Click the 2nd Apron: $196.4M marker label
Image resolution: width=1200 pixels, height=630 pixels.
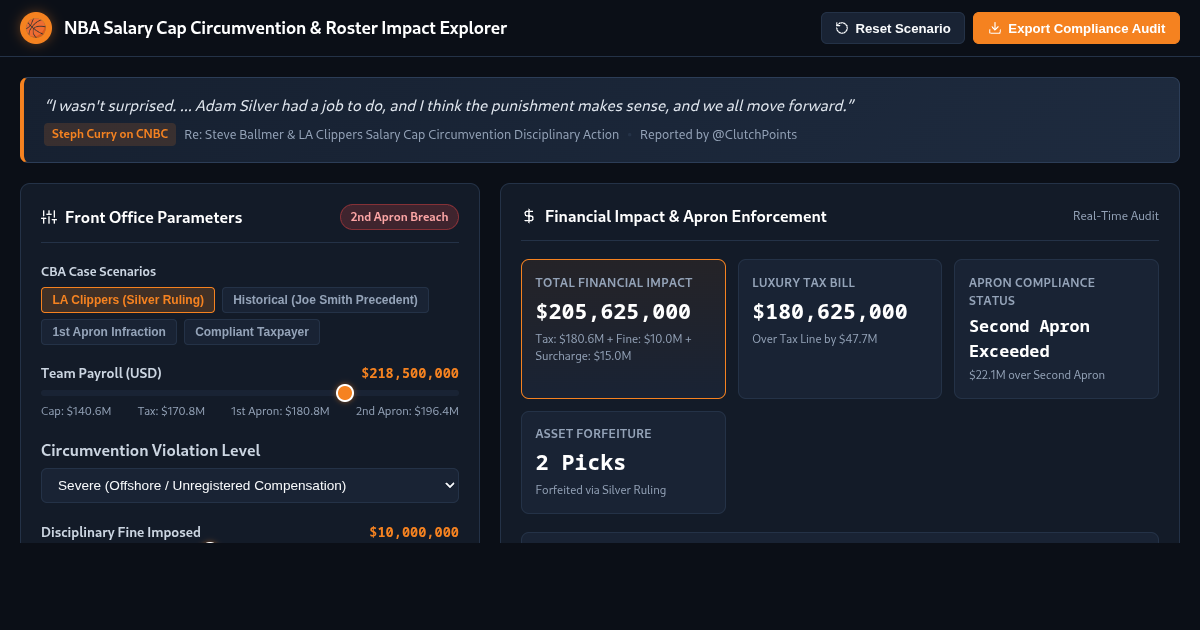407,411
